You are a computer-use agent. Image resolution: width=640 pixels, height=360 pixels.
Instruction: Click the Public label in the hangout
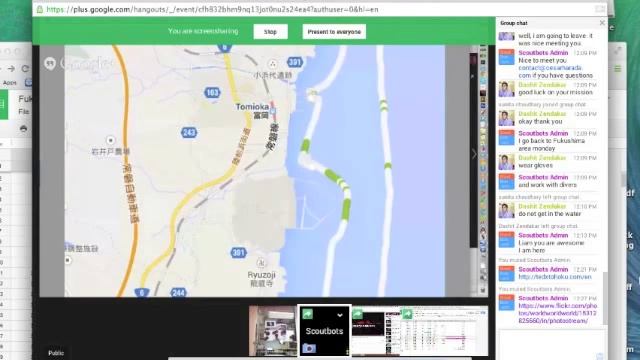[x=56, y=353]
